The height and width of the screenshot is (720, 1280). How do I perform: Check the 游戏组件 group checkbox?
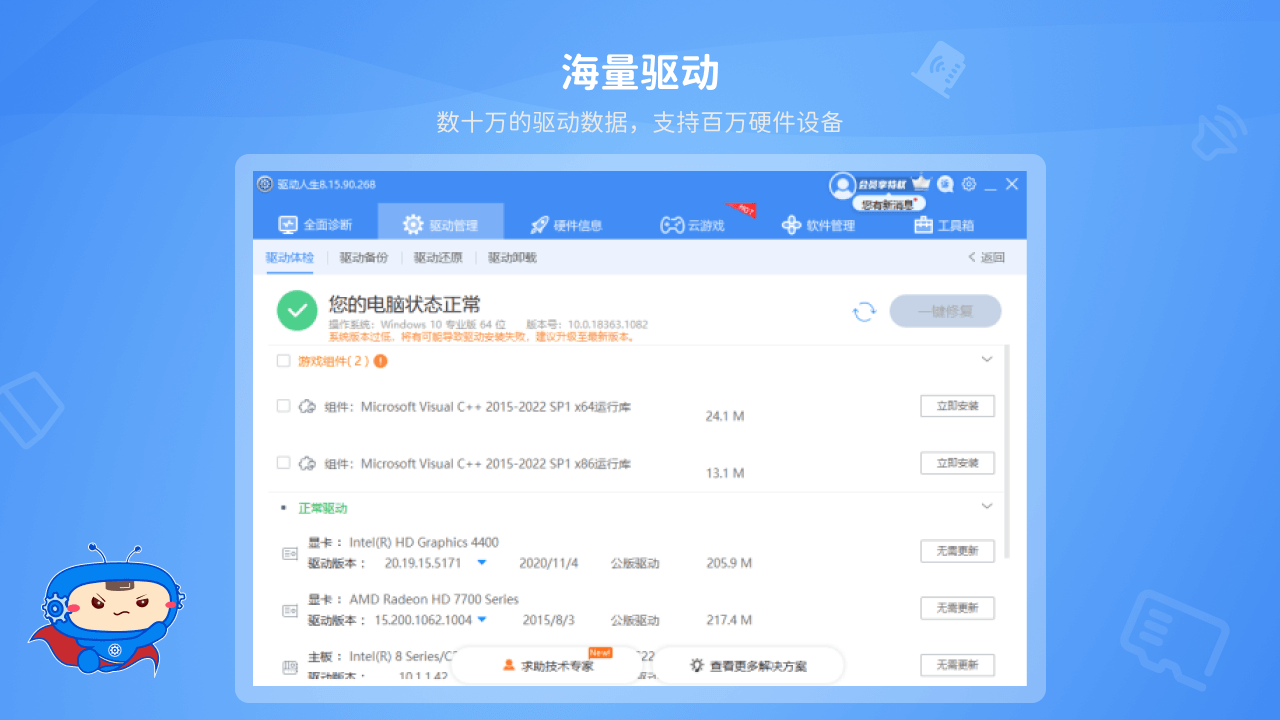[283, 361]
